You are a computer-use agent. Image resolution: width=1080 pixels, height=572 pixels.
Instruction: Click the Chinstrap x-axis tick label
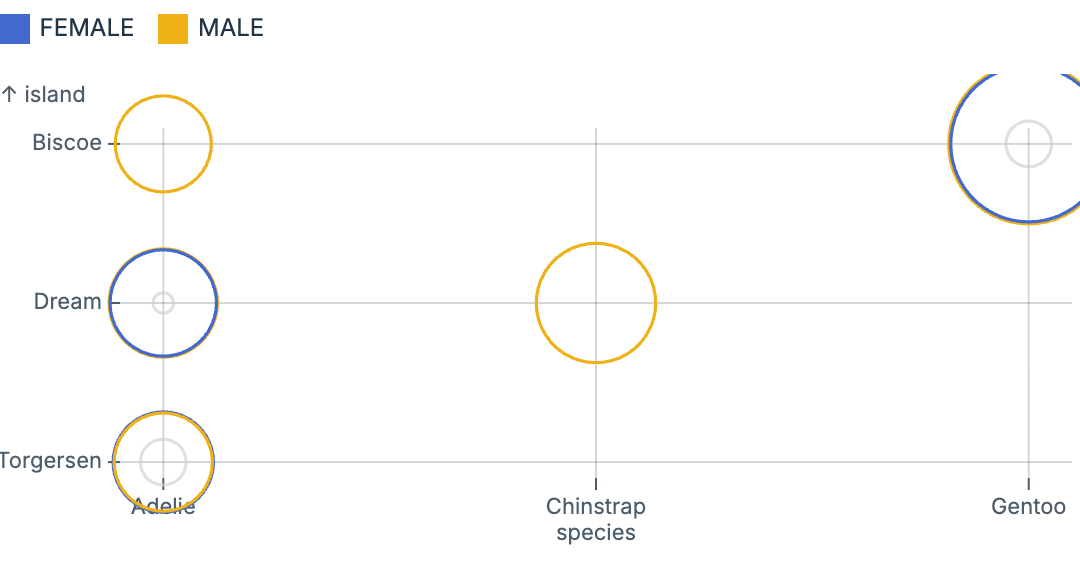[595, 507]
